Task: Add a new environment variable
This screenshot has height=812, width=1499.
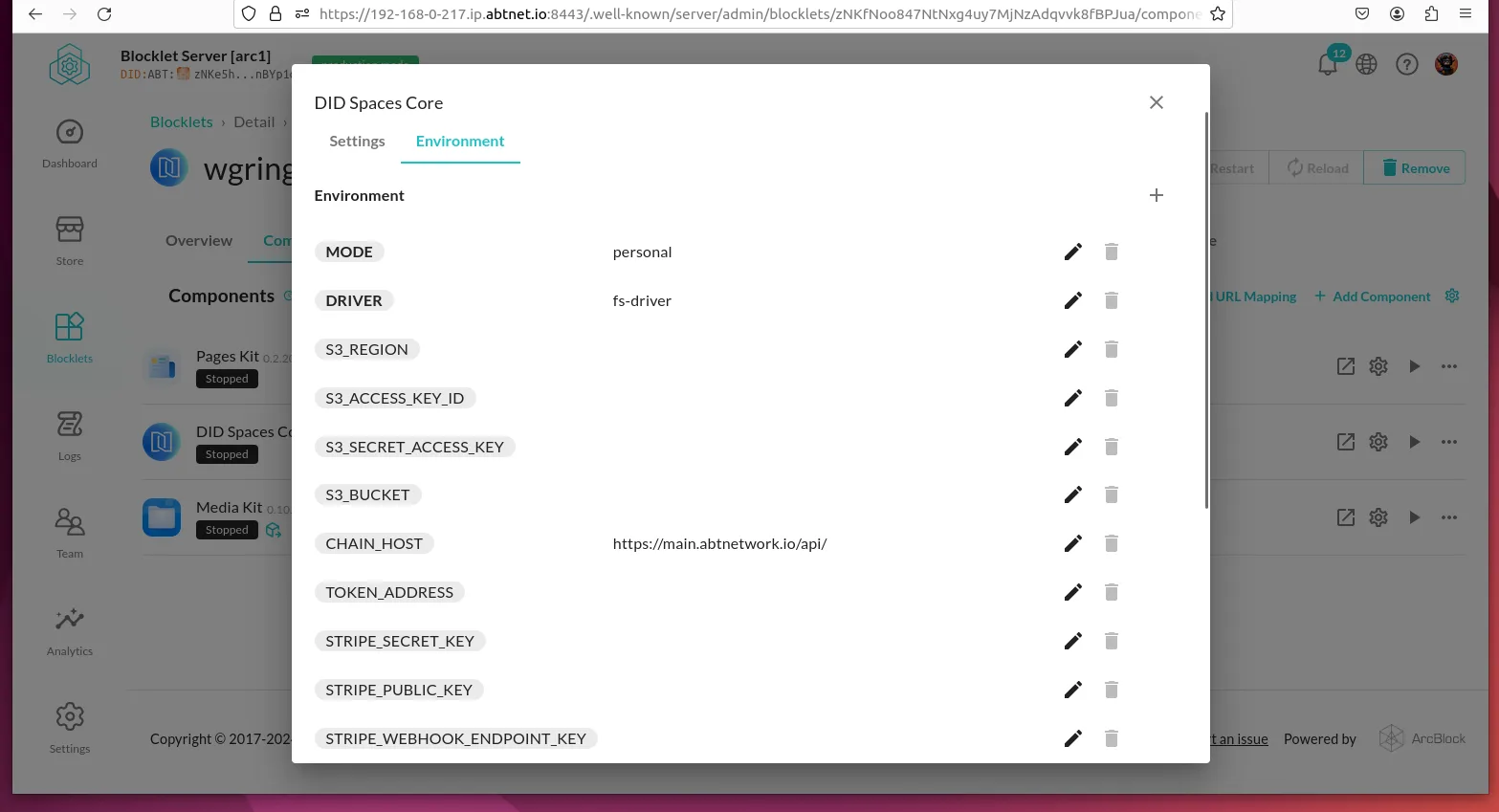Action: coord(1157,195)
